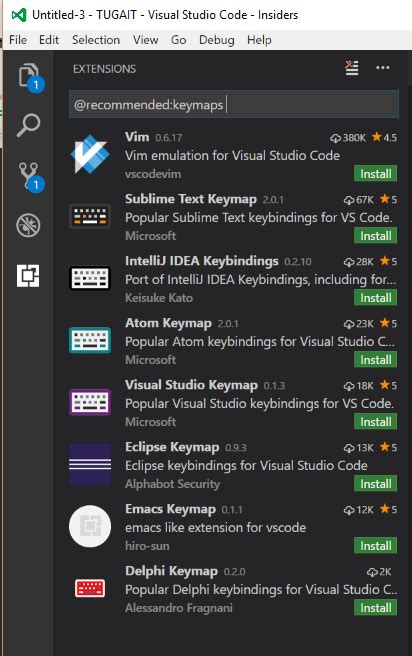
Task: Click the vscodevim publisher name
Action: point(153,174)
